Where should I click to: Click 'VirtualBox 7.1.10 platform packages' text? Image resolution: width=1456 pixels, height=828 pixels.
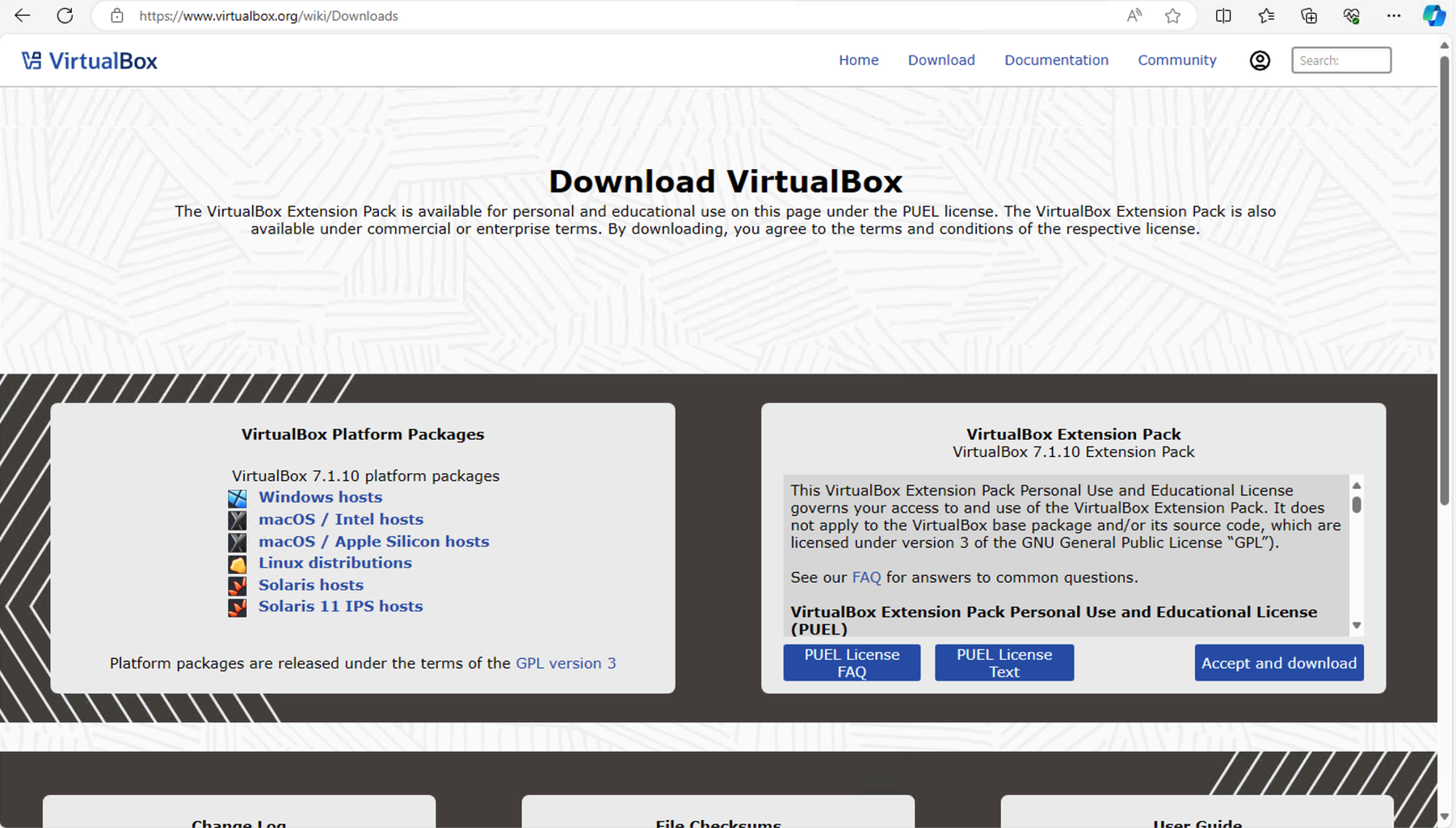coord(365,476)
